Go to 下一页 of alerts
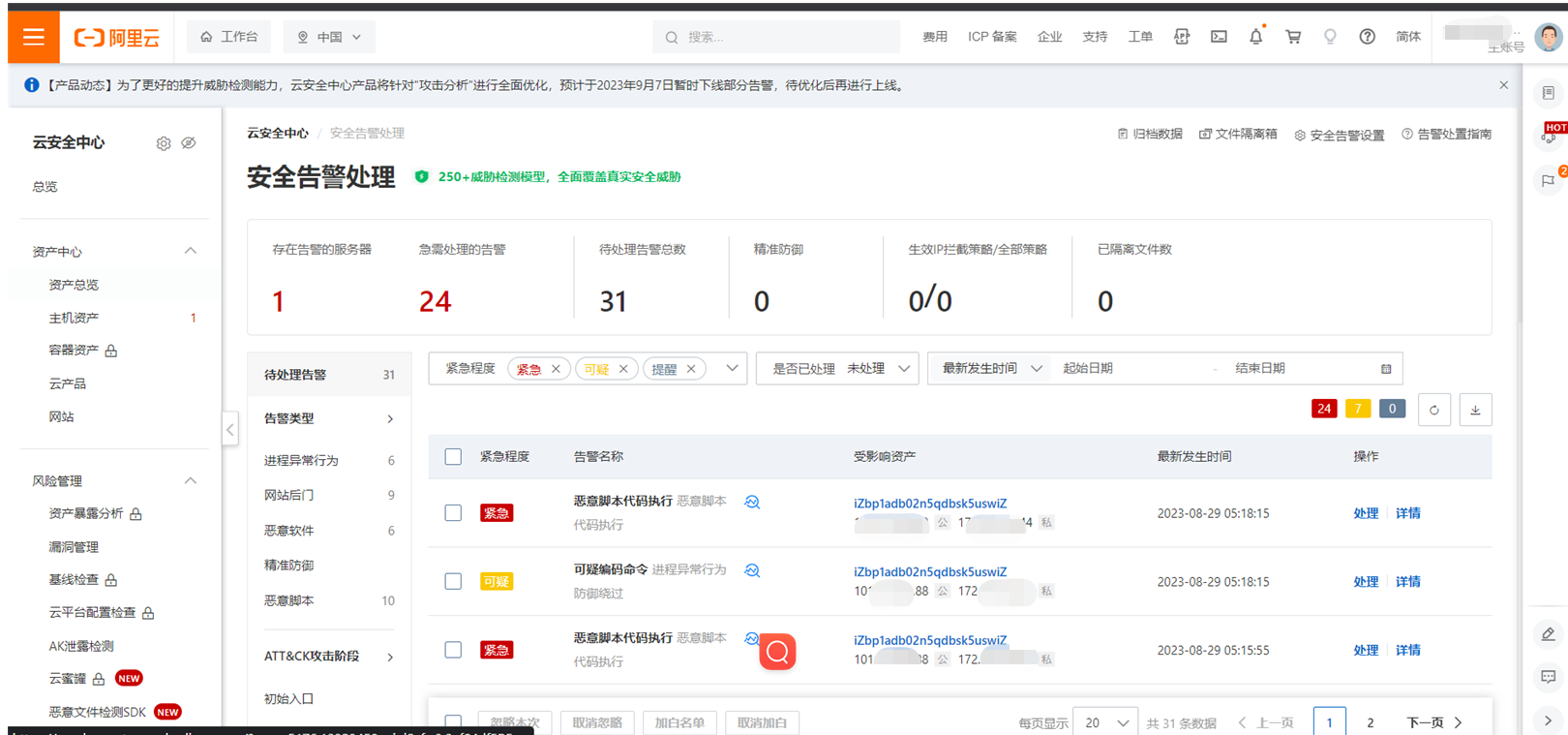The width and height of the screenshot is (1568, 735). coord(1433,722)
